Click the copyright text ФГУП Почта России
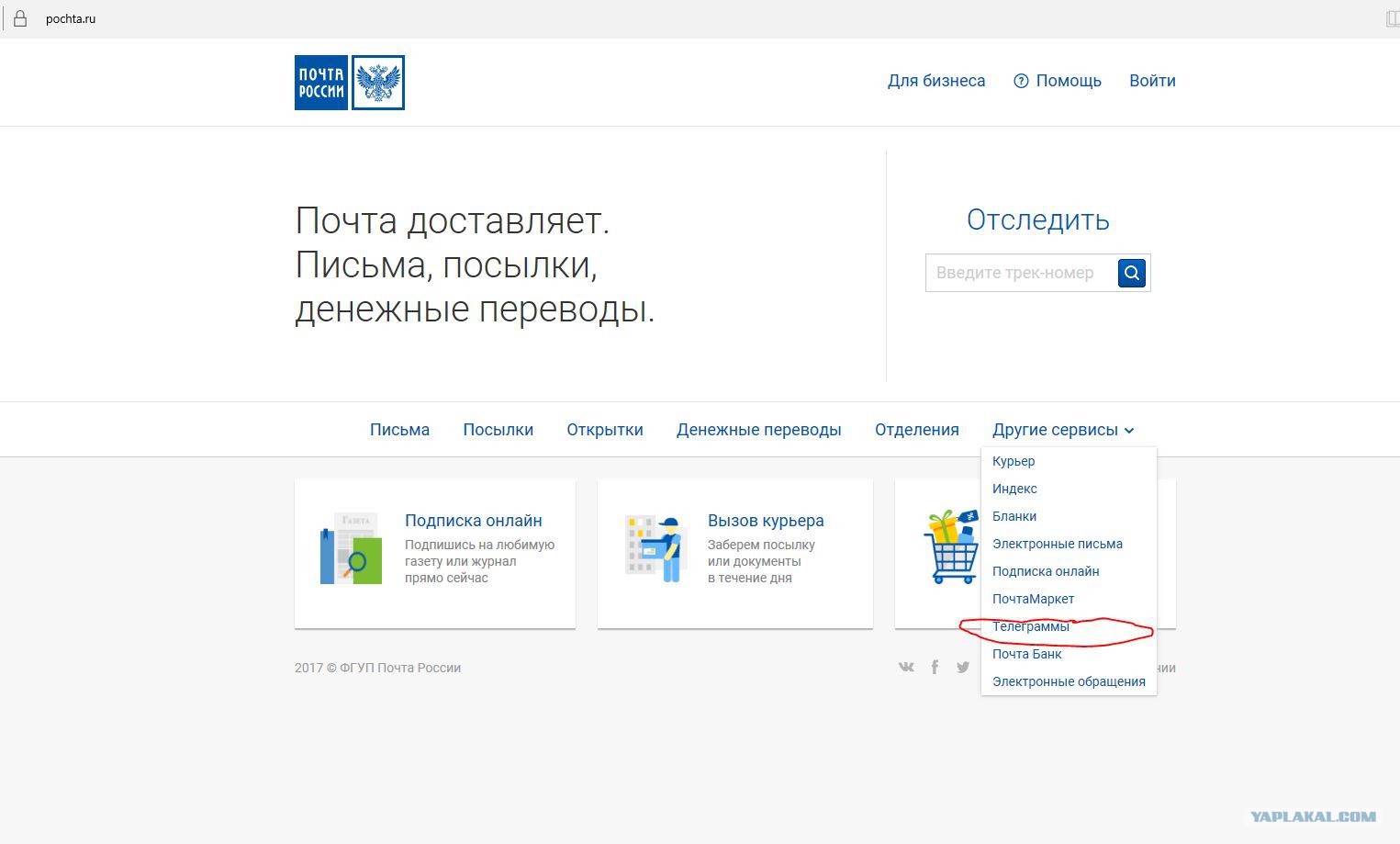1400x844 pixels. click(x=377, y=668)
